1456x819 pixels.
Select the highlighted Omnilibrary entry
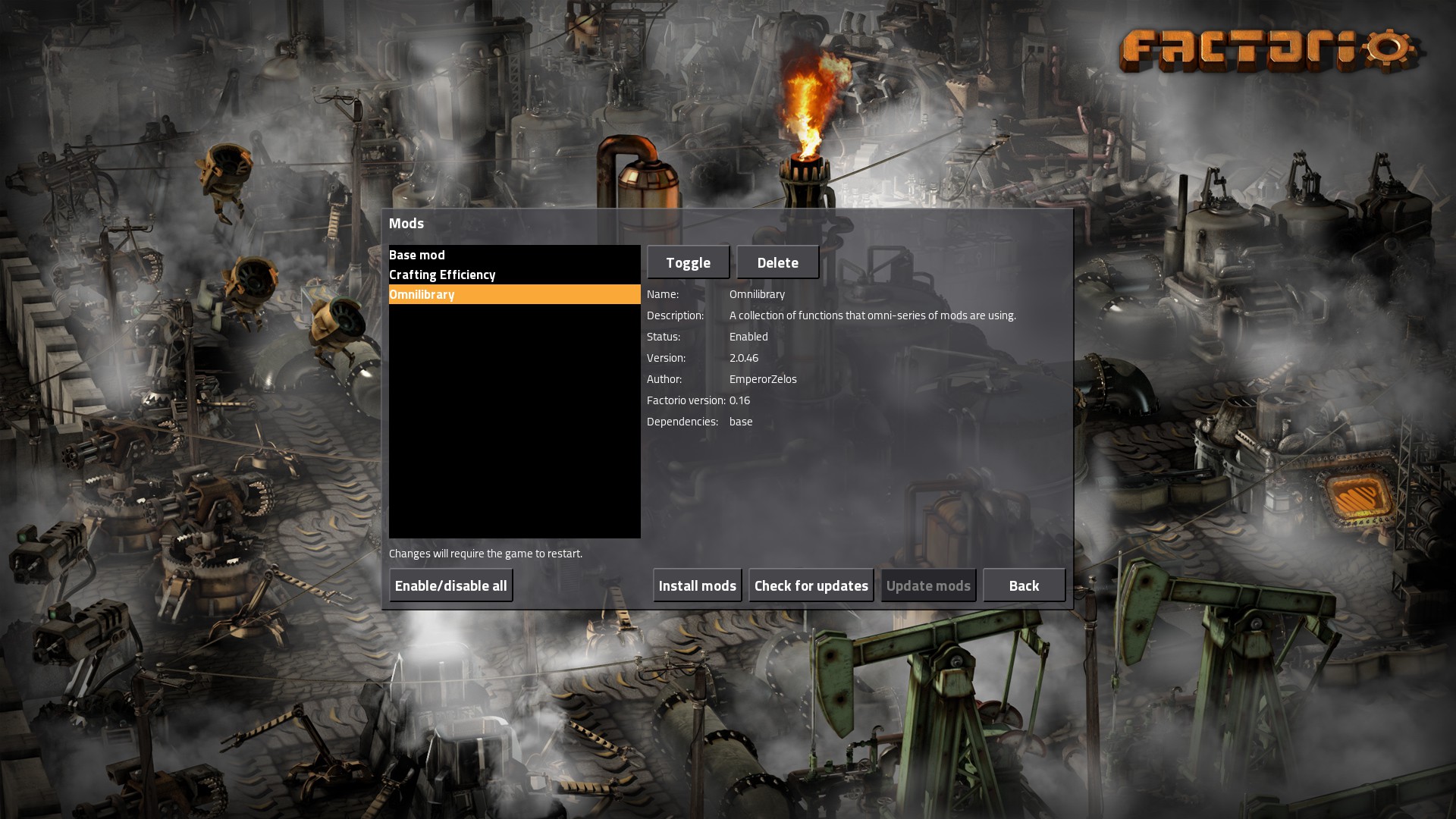422,294
